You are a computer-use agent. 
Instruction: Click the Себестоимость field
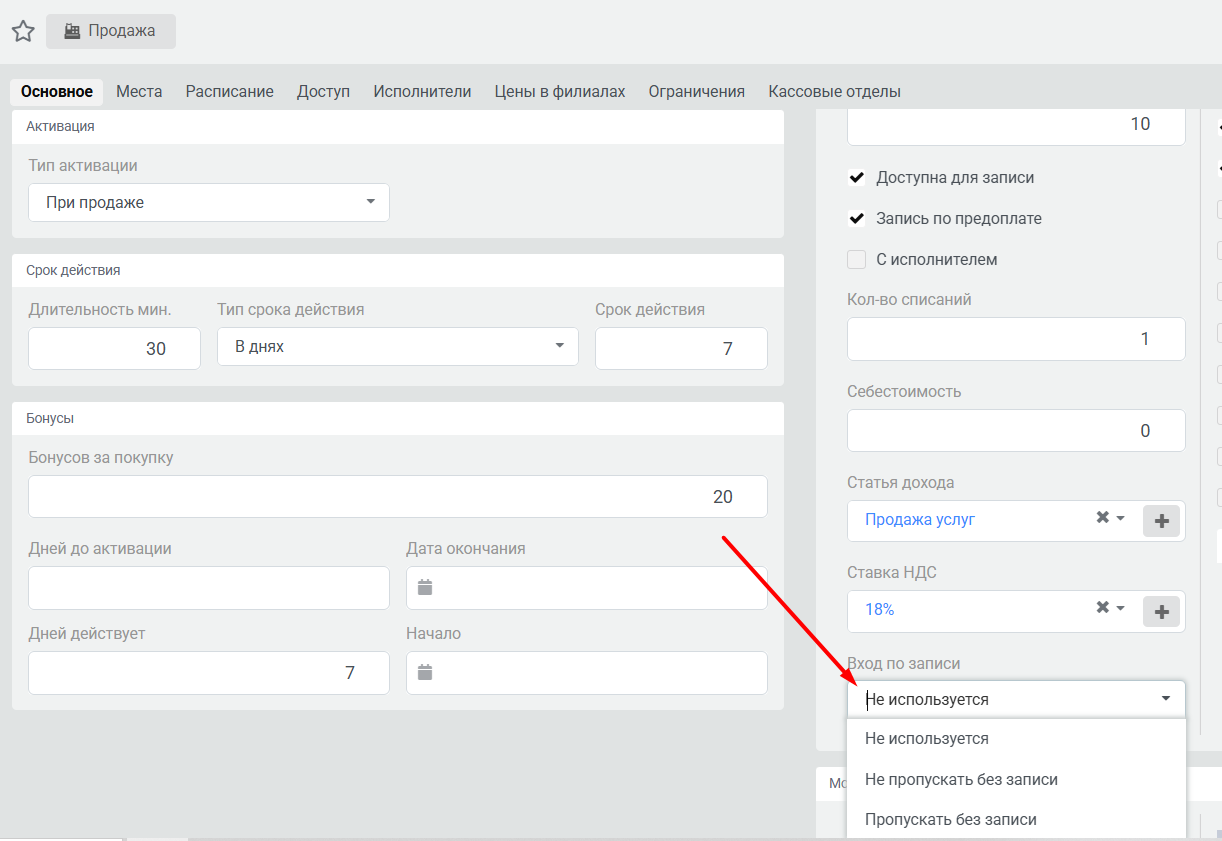pos(1016,431)
